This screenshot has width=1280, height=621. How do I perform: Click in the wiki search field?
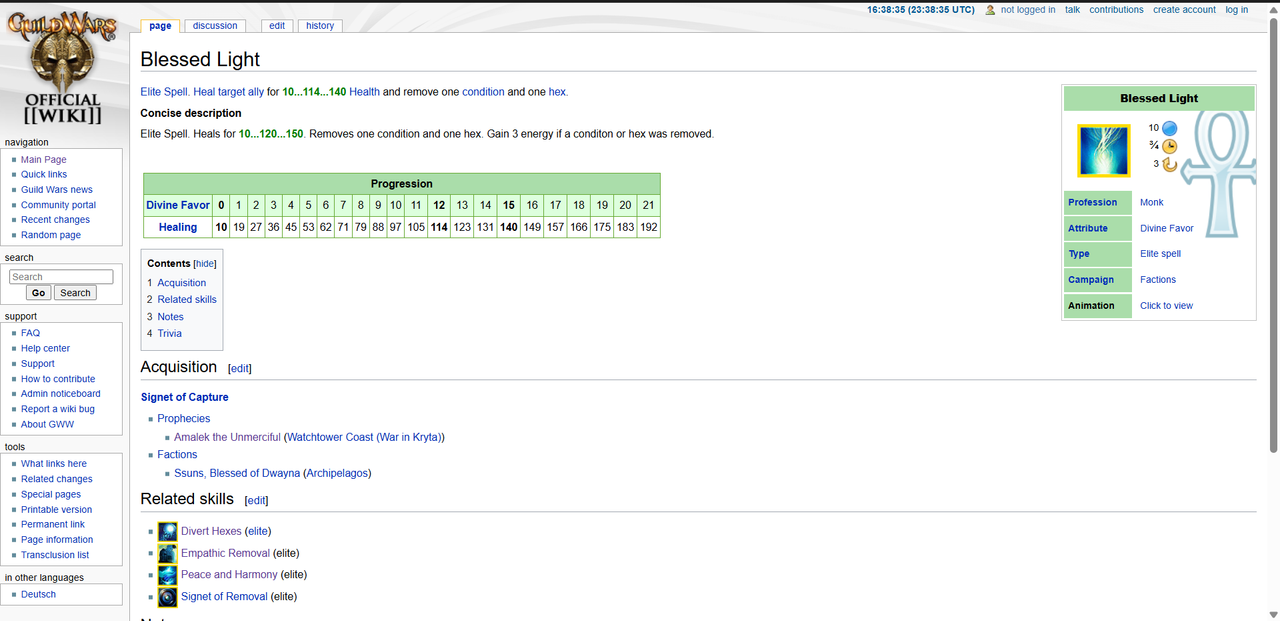[61, 277]
